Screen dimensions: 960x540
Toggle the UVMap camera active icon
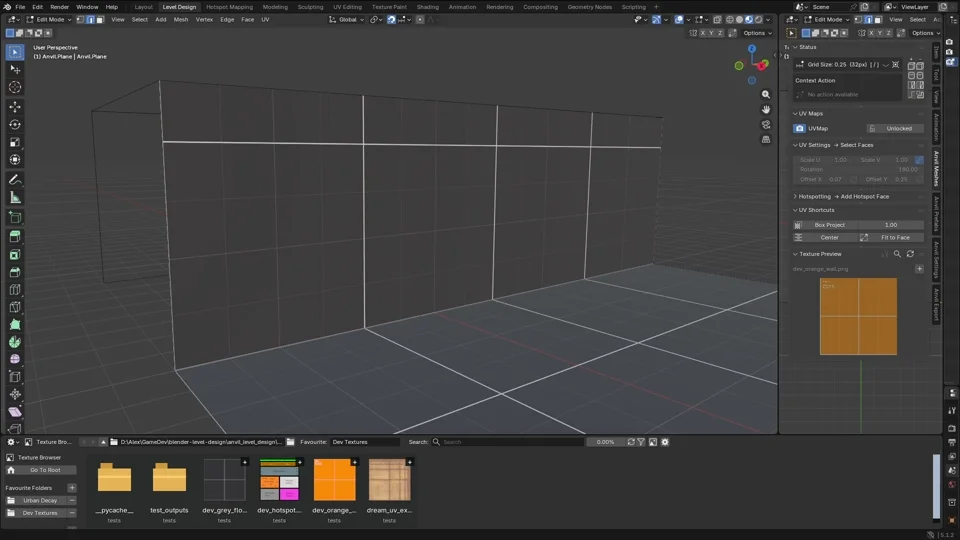(x=800, y=129)
